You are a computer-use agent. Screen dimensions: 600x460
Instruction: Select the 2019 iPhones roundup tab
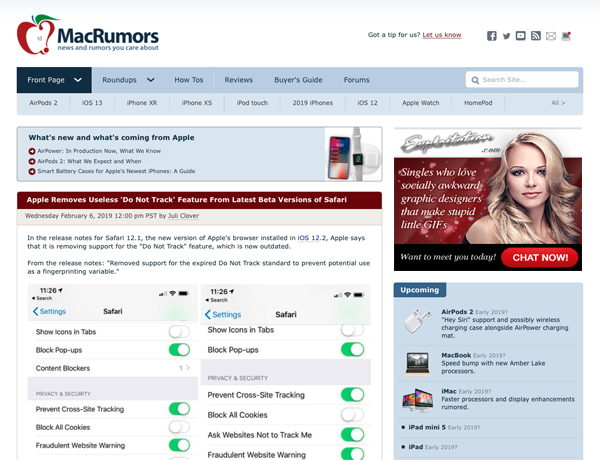[x=313, y=103]
